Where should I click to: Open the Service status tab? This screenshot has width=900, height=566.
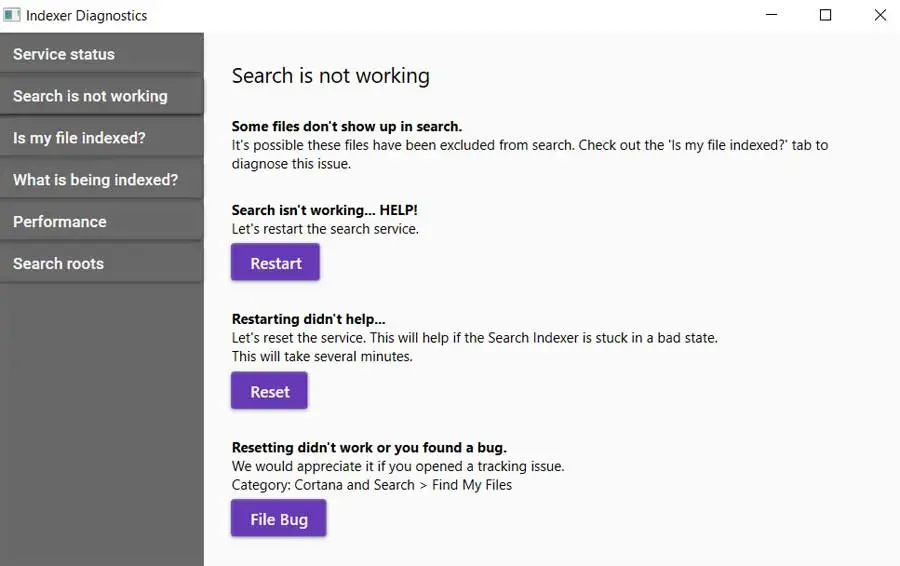[102, 54]
